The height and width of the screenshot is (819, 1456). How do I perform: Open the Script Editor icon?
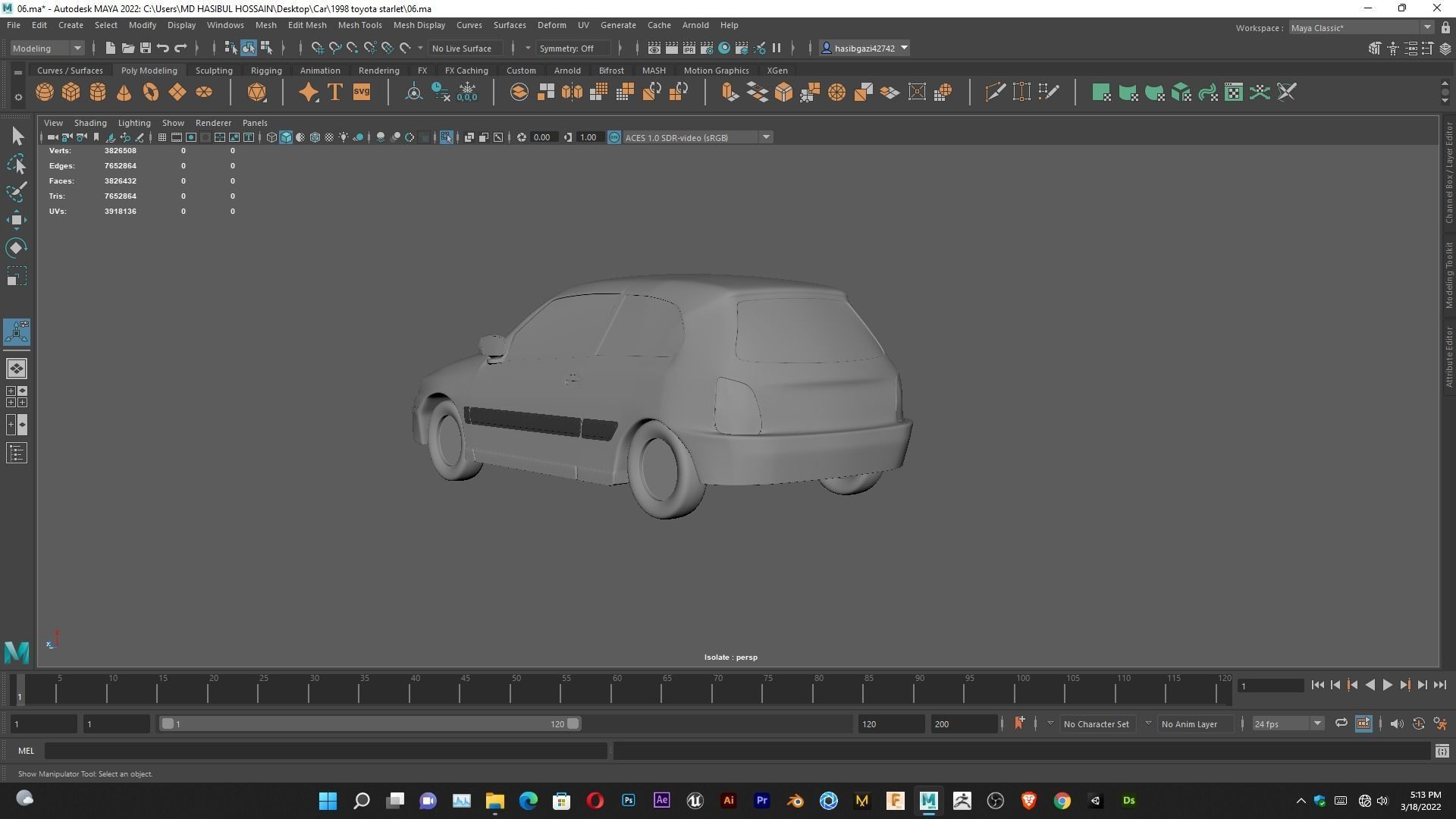[1442, 751]
